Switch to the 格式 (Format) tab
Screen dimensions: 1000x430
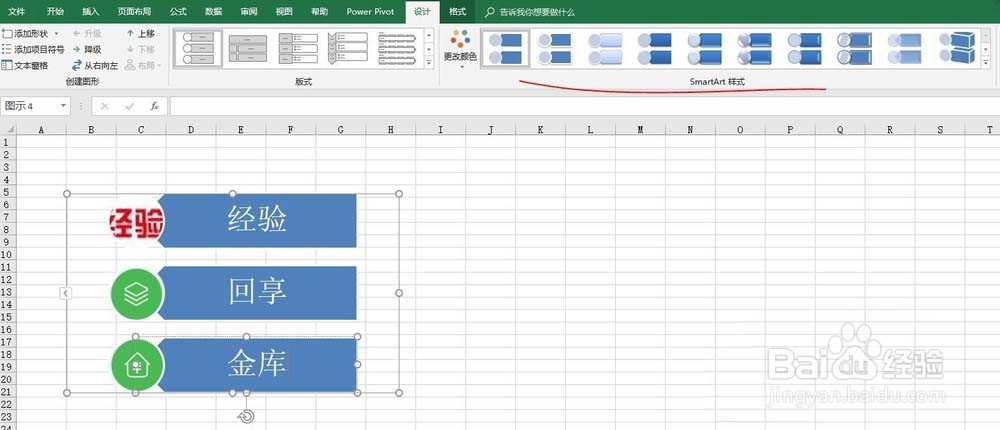457,11
